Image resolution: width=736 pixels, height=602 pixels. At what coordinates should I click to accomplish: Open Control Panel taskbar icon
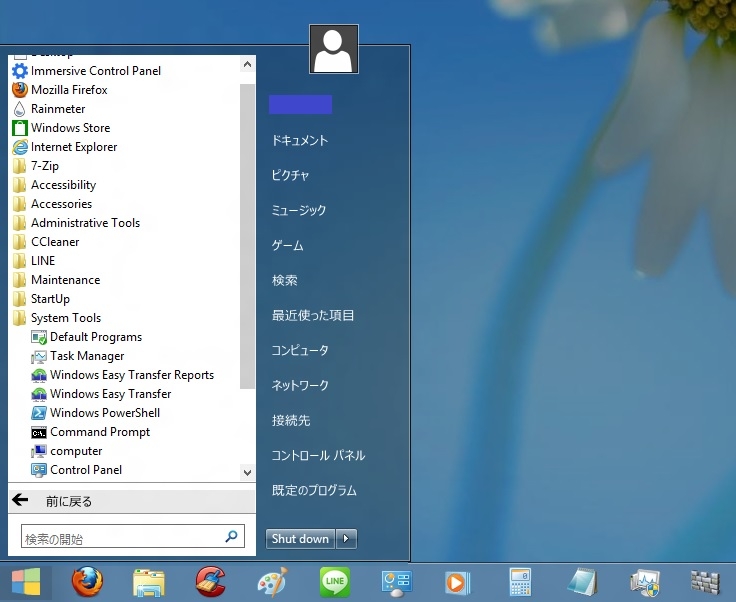pyautogui.click(x=397, y=583)
